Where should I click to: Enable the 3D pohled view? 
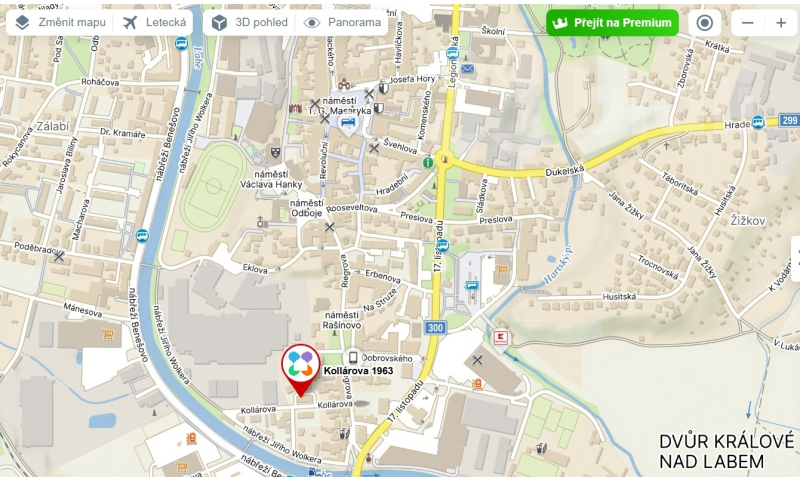(x=249, y=22)
